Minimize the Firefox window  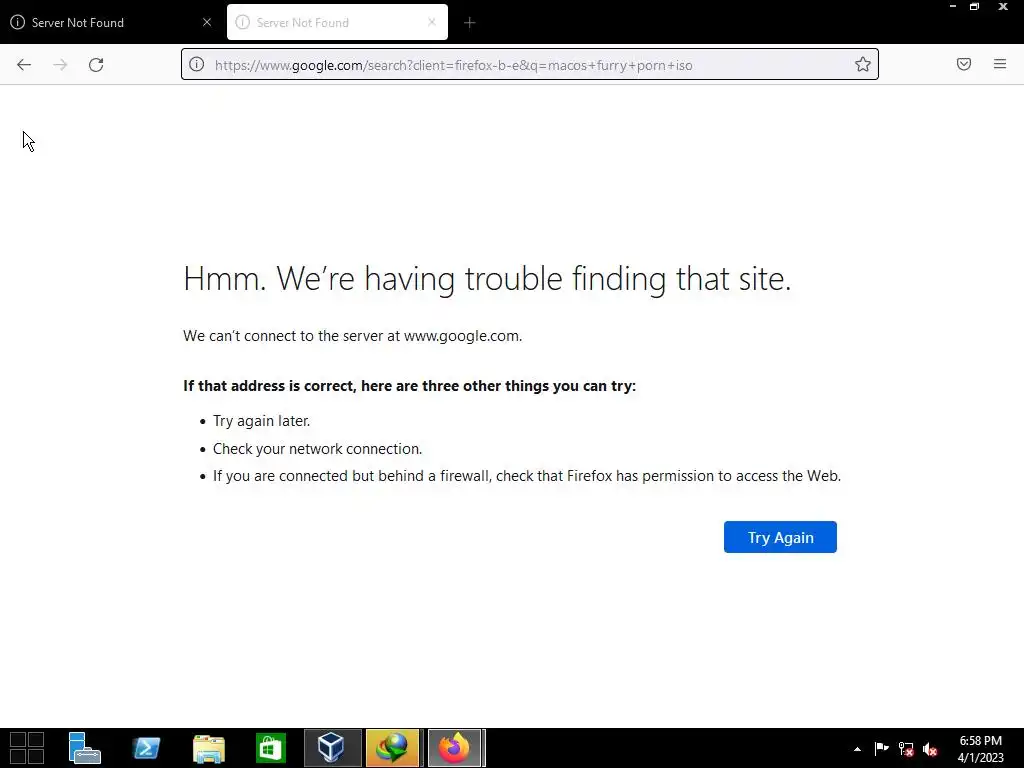point(953,7)
